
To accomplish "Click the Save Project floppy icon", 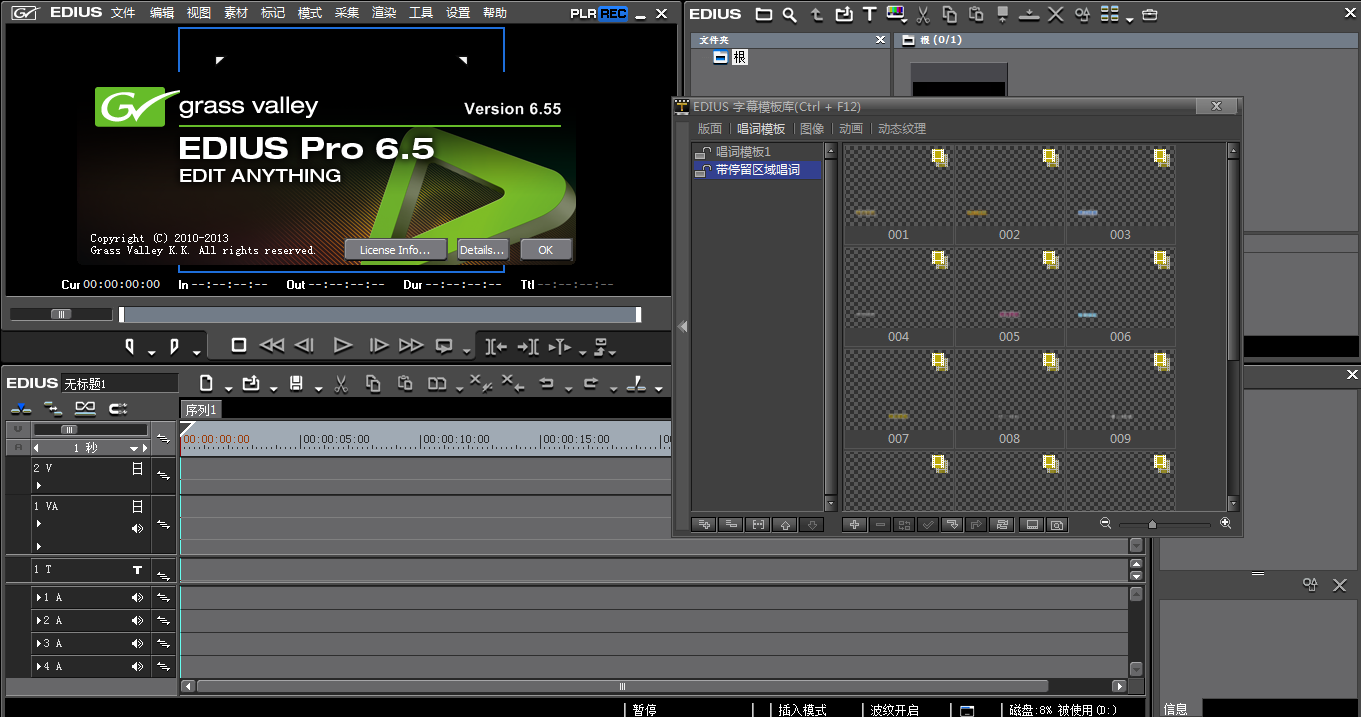I will (296, 383).
